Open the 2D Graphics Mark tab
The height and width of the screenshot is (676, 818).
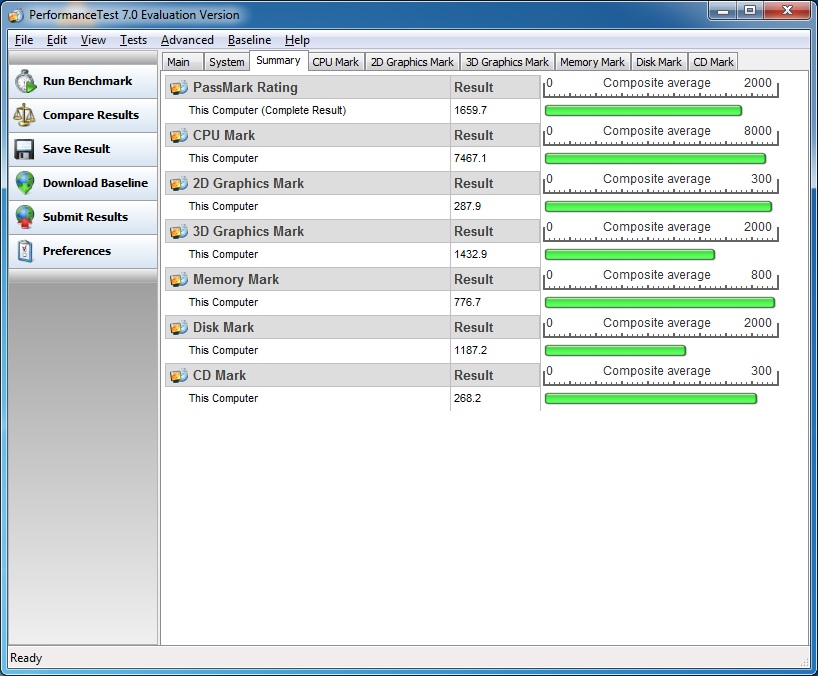412,62
